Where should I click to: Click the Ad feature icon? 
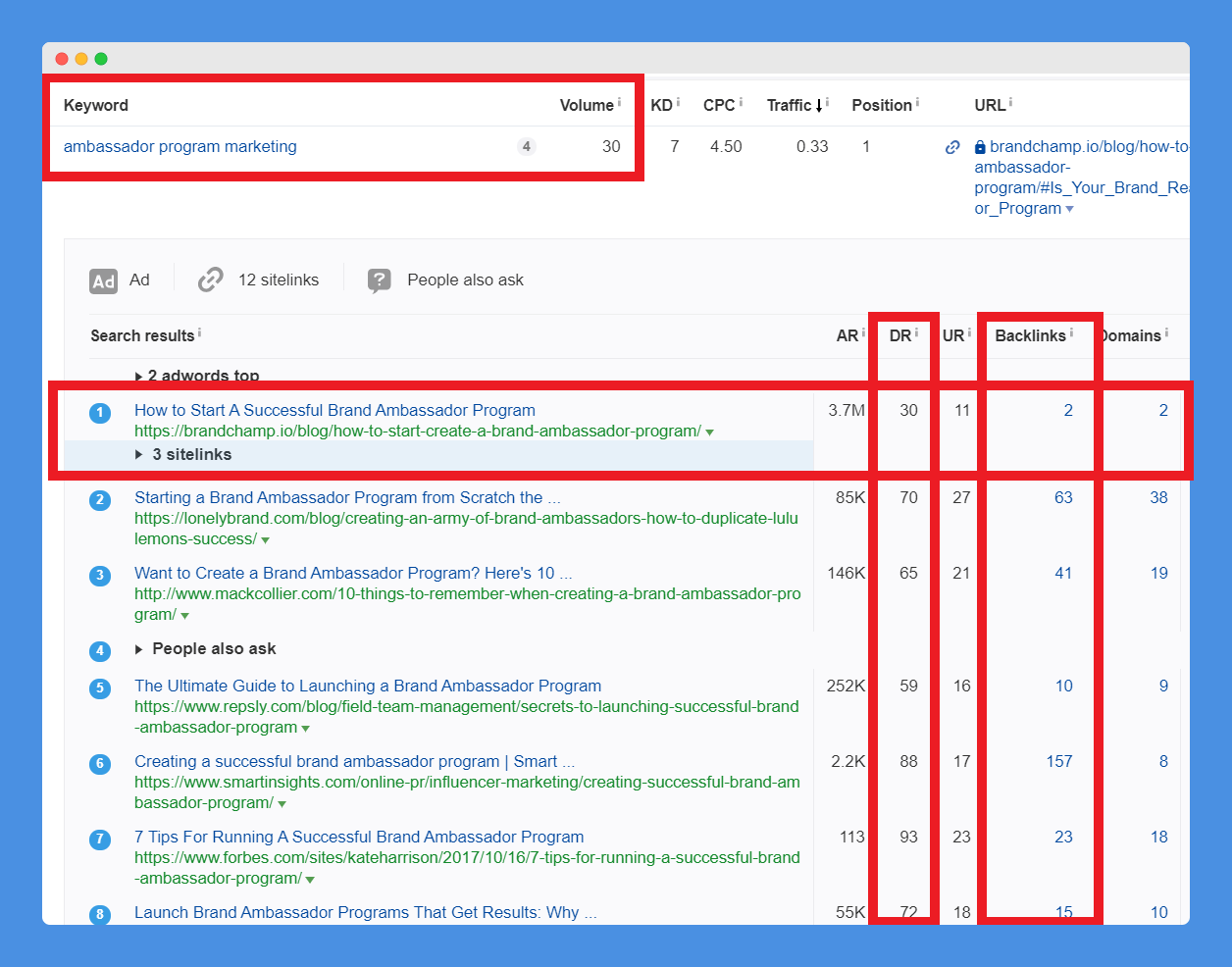point(103,281)
